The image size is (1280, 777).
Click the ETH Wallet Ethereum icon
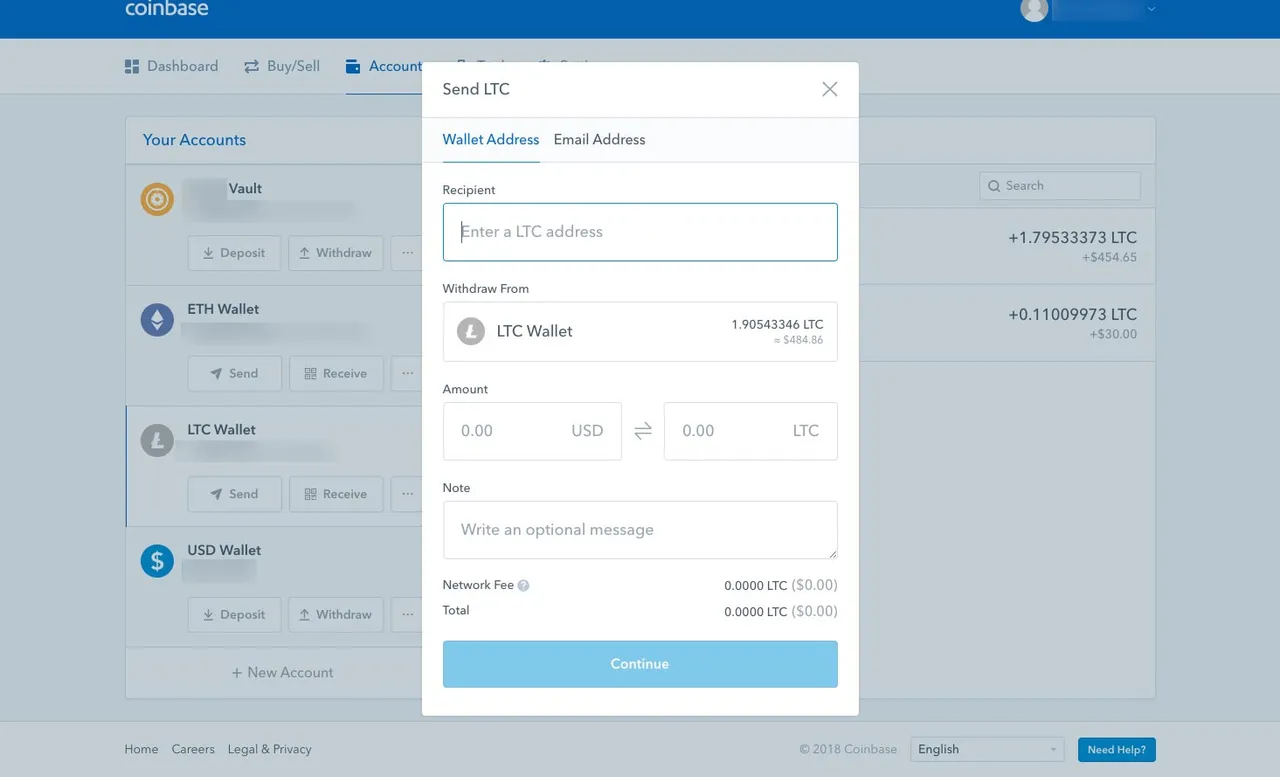point(157,320)
